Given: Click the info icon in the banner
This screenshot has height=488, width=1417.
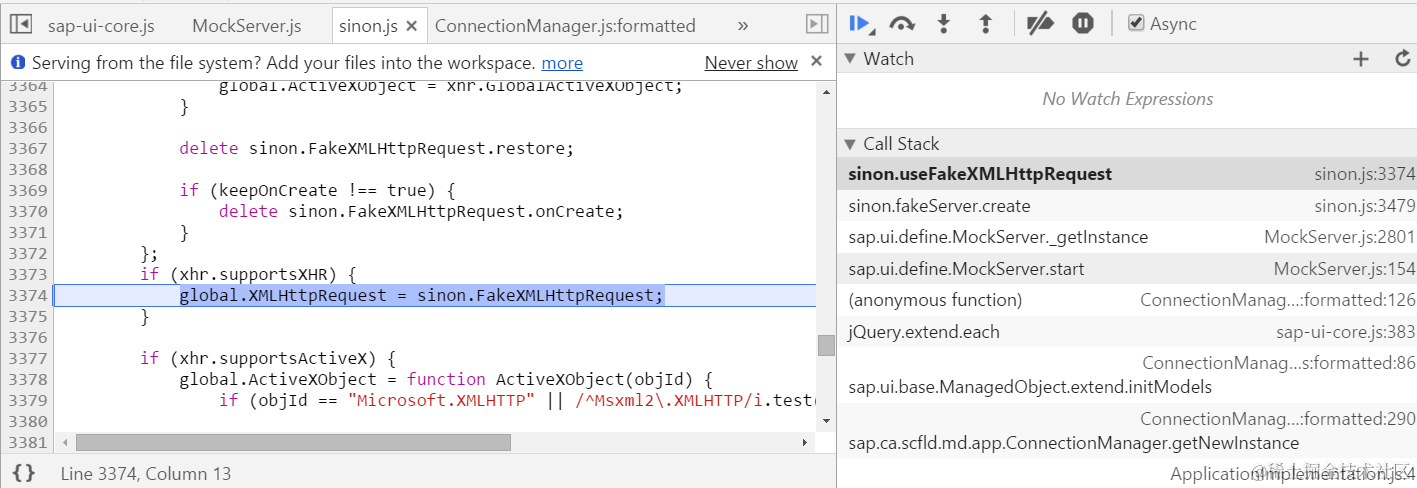Looking at the screenshot, I should tap(18, 62).
